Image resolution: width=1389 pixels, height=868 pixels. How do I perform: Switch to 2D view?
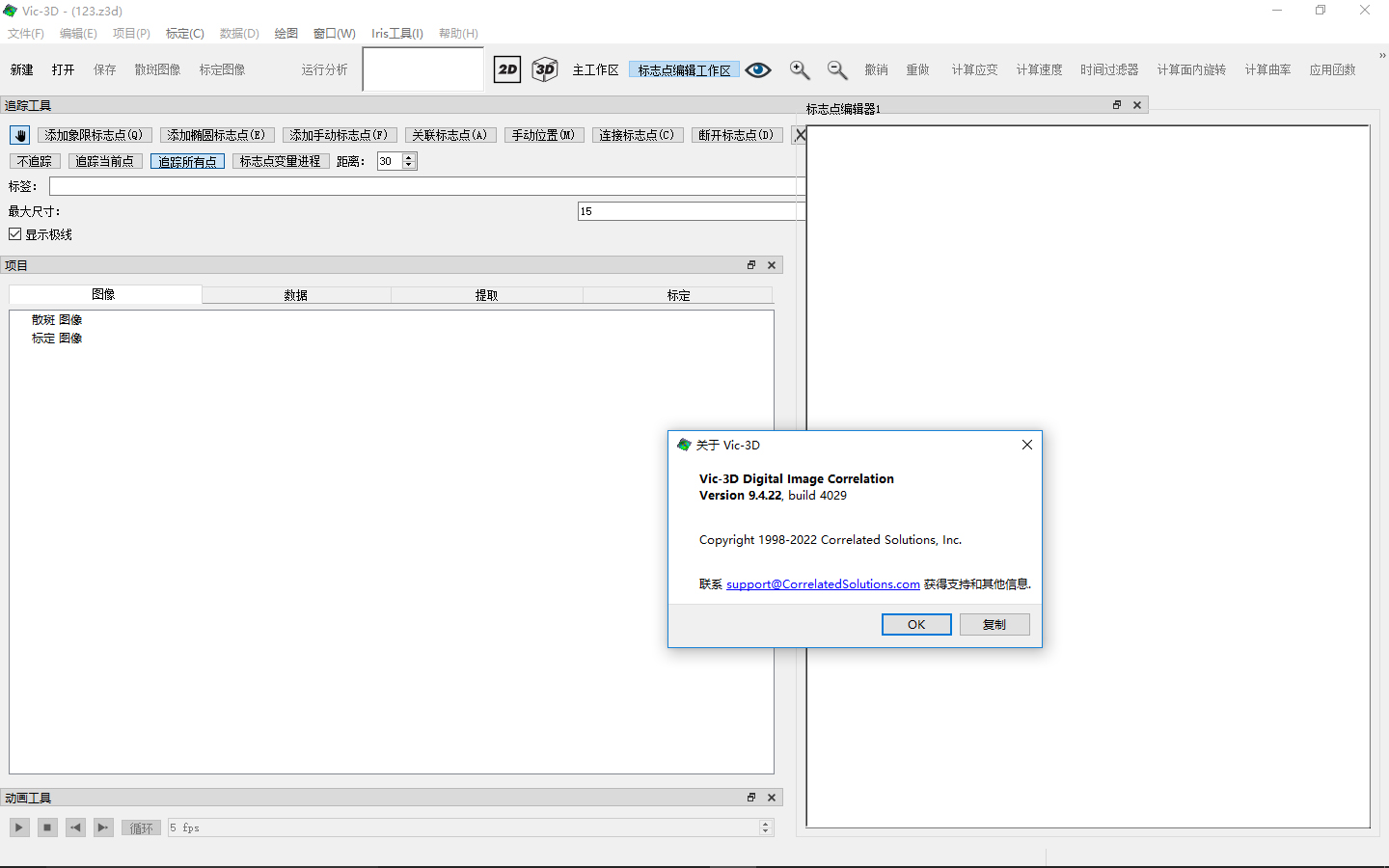(x=507, y=69)
